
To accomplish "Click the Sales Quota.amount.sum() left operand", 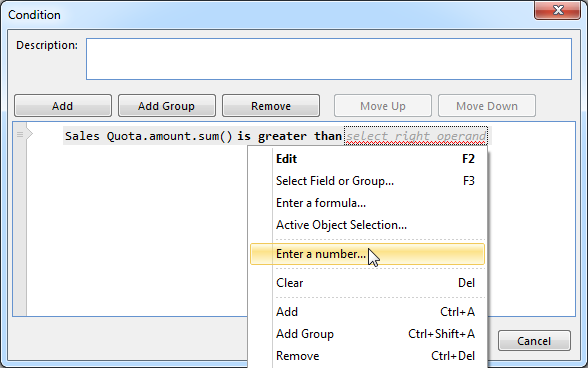I will [x=148, y=136].
